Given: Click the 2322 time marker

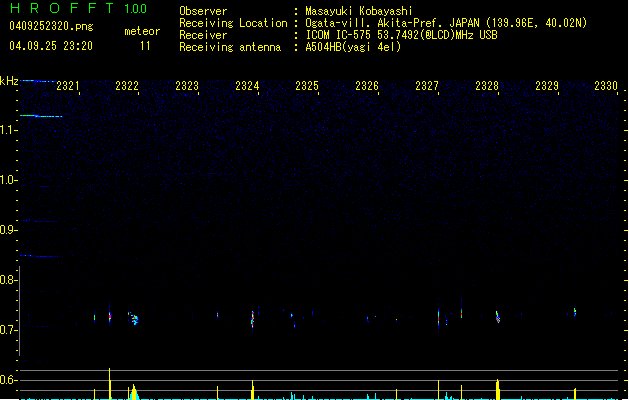Looking at the screenshot, I should (x=127, y=86).
